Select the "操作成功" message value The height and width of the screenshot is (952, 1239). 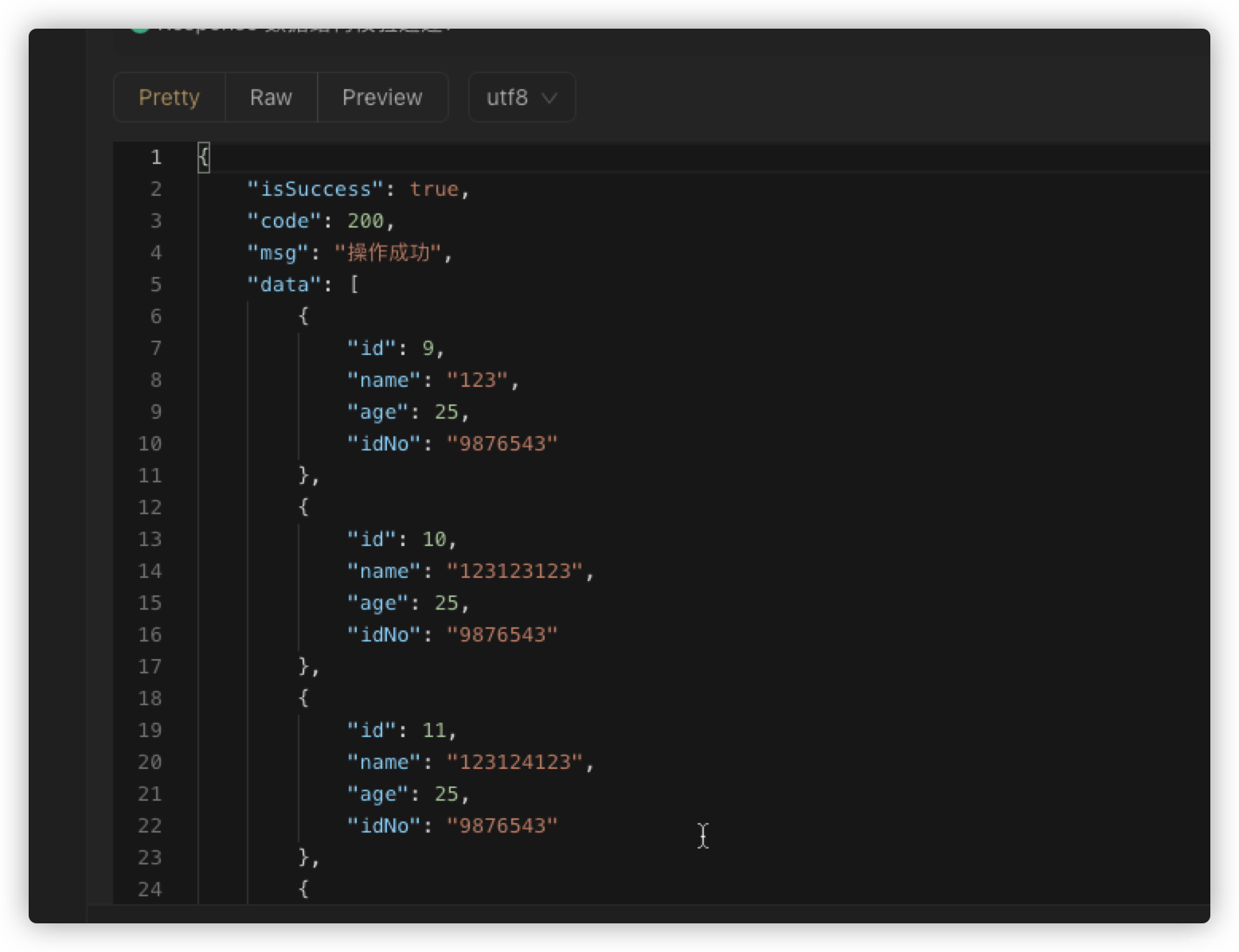click(388, 253)
